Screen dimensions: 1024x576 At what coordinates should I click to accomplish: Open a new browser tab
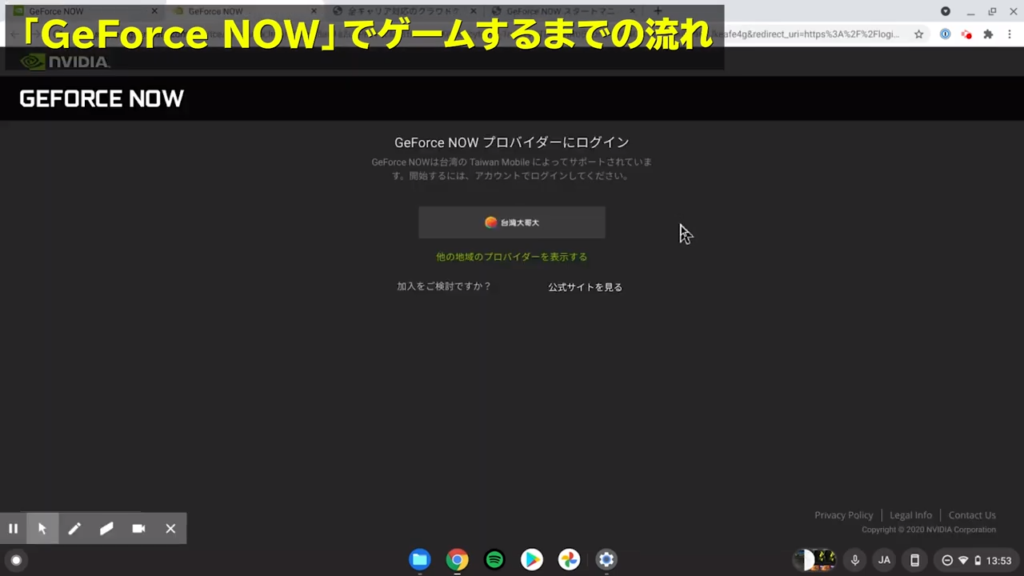coord(657,11)
